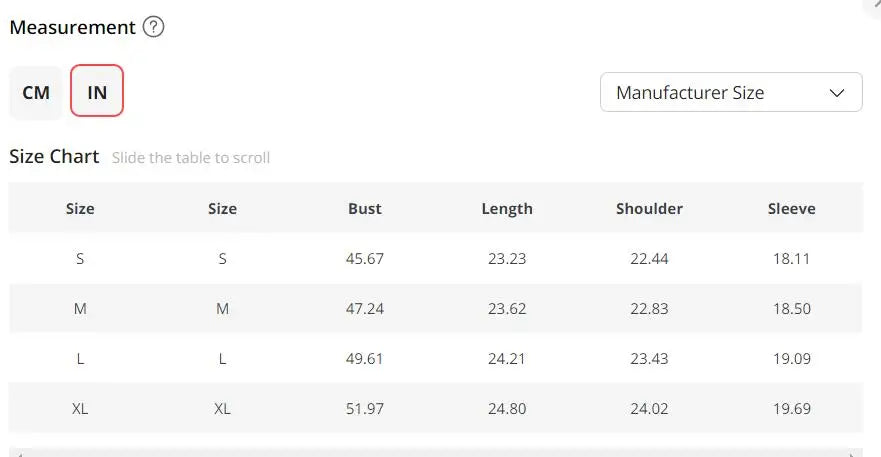881x457 pixels.
Task: Click the 22.83 shoulder value for M
Action: tap(649, 309)
